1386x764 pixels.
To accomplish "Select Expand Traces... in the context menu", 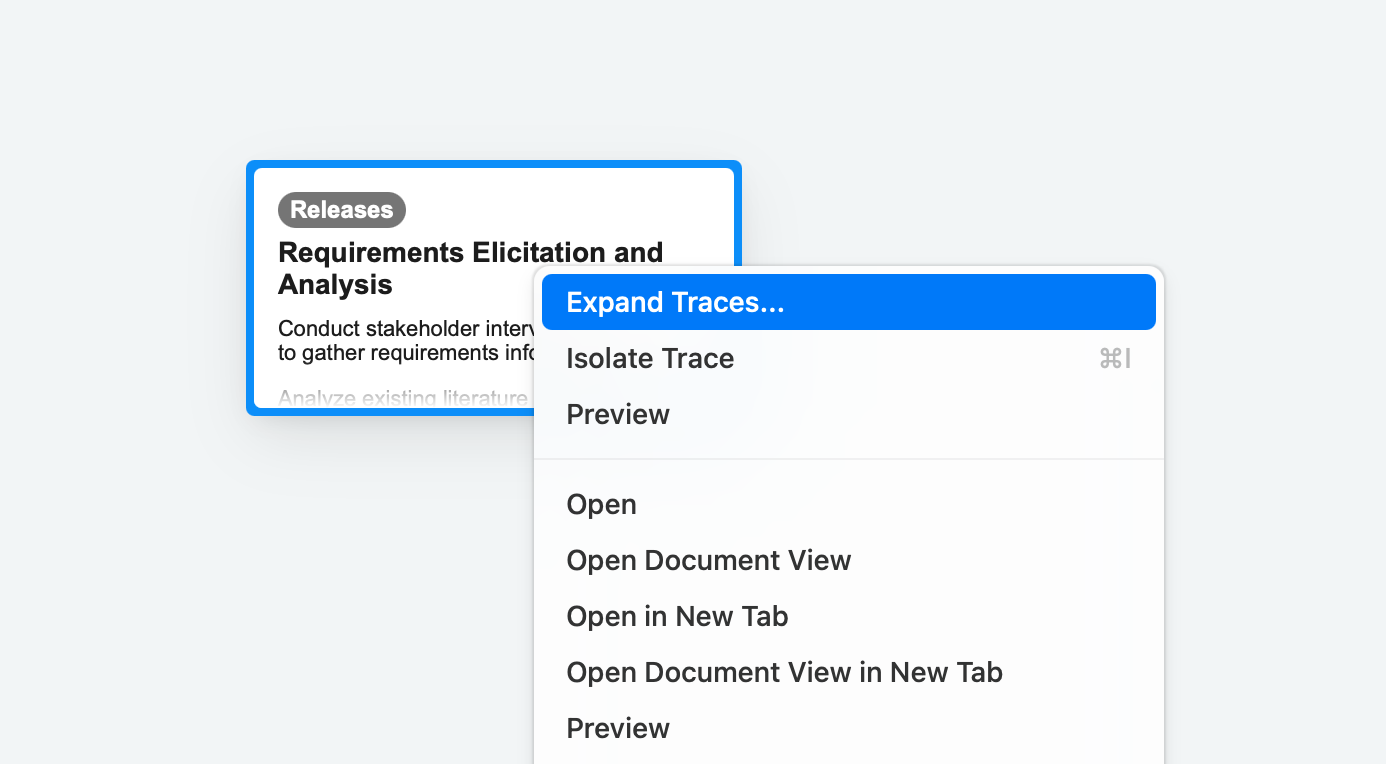I will coord(675,302).
